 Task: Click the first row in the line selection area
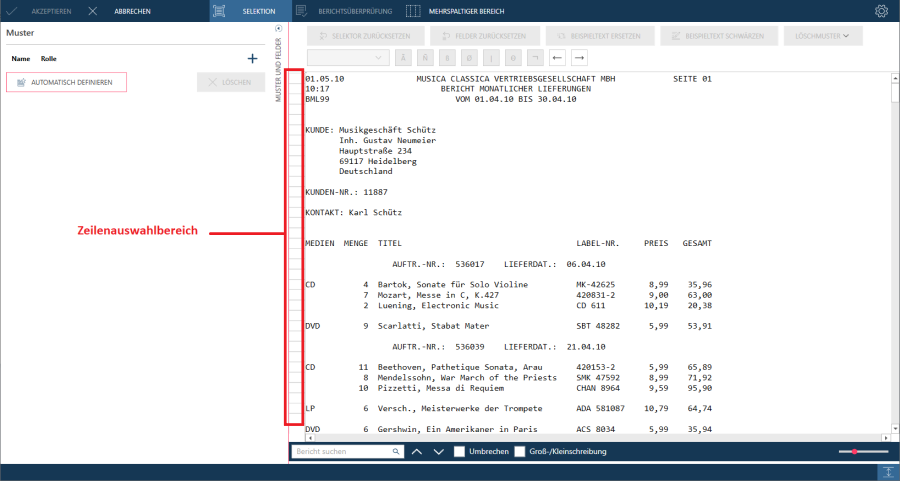(x=294, y=78)
